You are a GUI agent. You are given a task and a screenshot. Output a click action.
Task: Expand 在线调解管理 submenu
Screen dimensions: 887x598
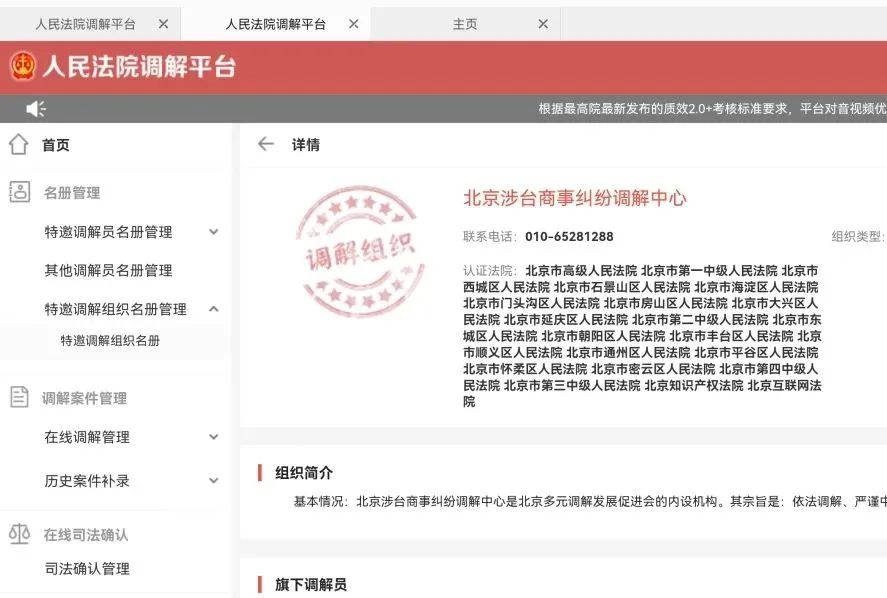tap(213, 437)
